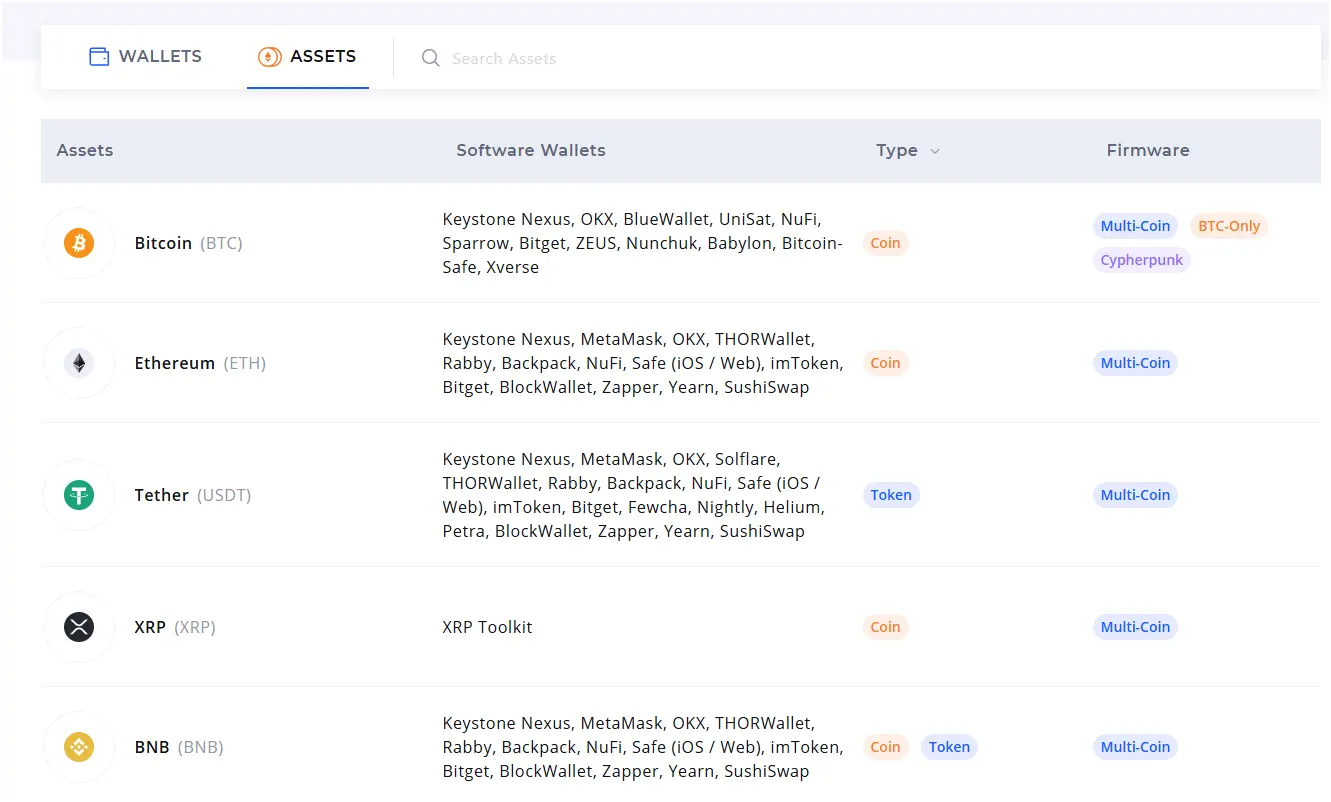Click the Assets column header
Image resolution: width=1331 pixels, height=802 pixels.
coord(85,150)
